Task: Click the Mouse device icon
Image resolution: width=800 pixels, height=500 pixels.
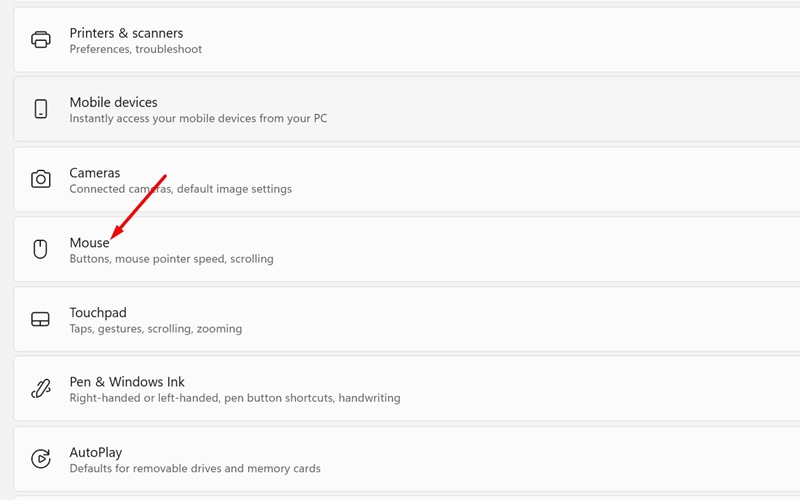Action: pyautogui.click(x=41, y=249)
